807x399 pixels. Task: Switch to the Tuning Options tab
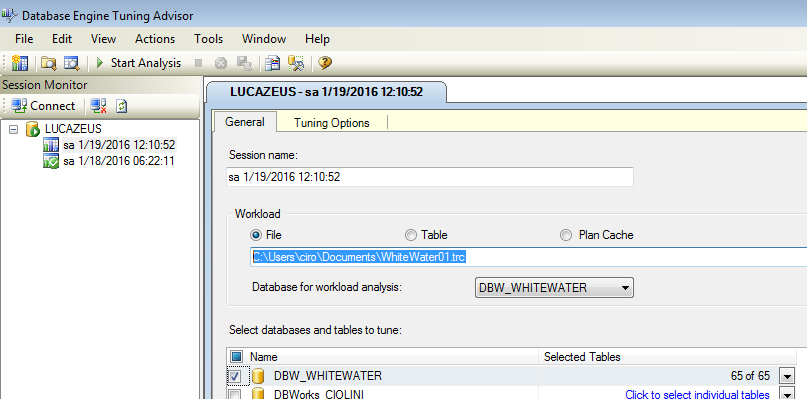(332, 123)
